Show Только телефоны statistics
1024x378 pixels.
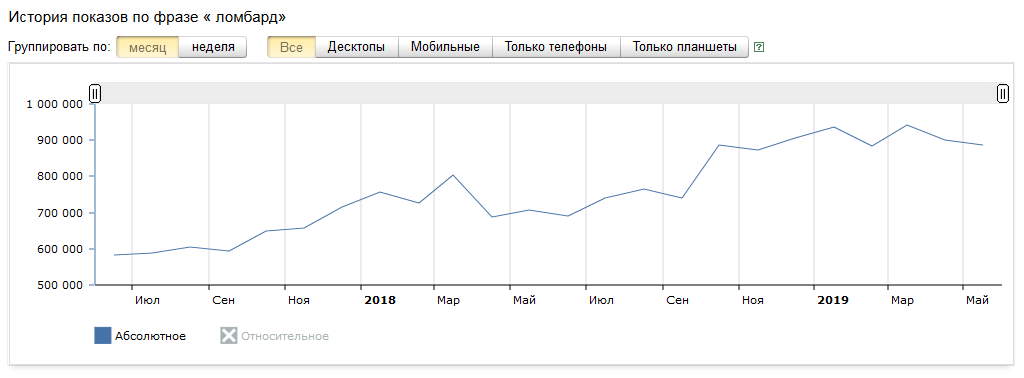(556, 47)
